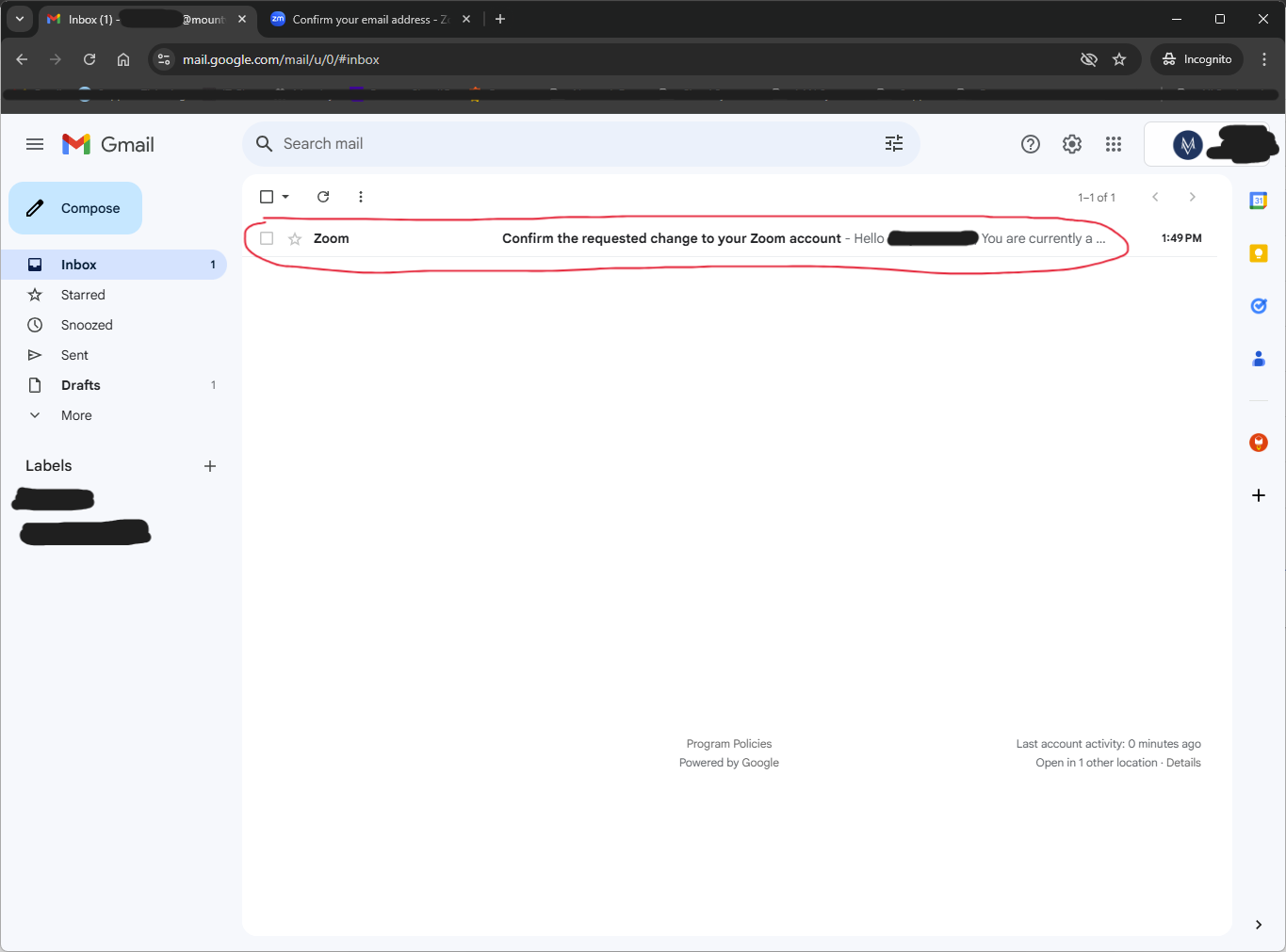Click the address bar URL

(281, 59)
